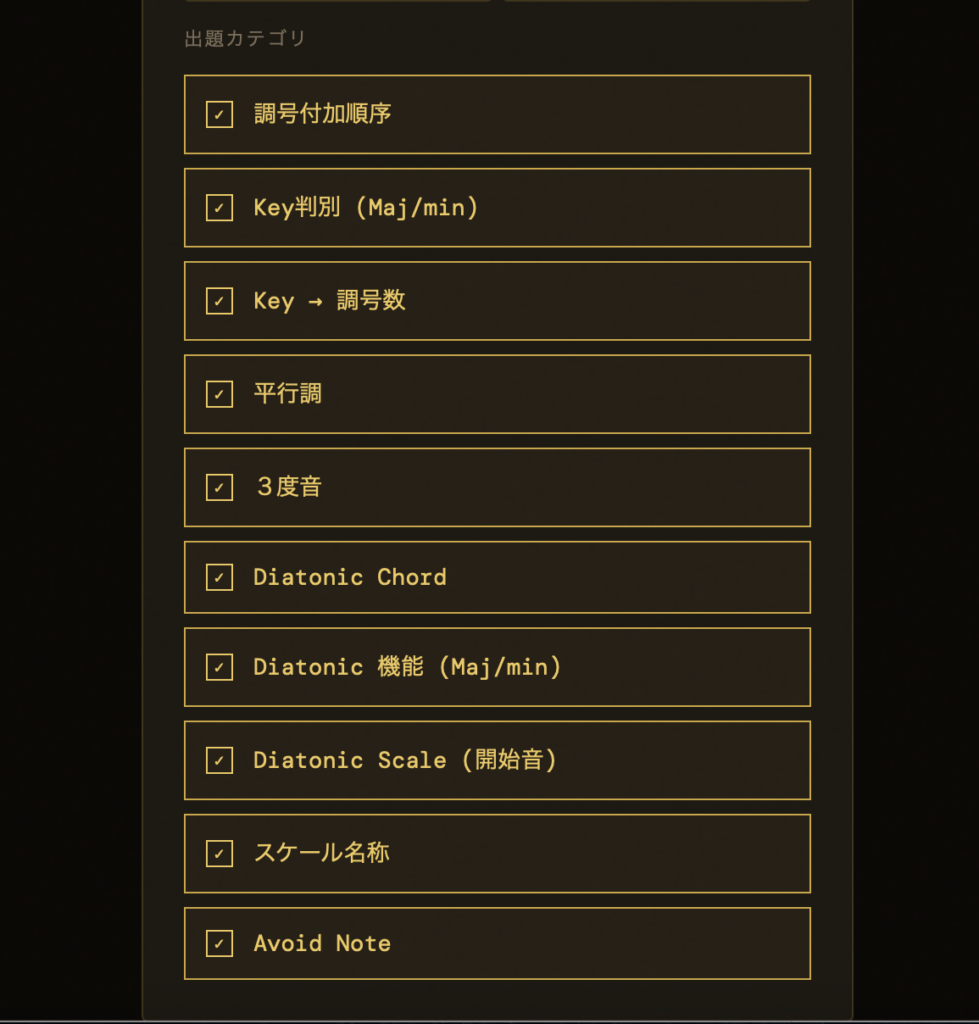Image resolution: width=979 pixels, height=1024 pixels.
Task: Select the Key → 調号数 label text
Action: pyautogui.click(x=329, y=301)
